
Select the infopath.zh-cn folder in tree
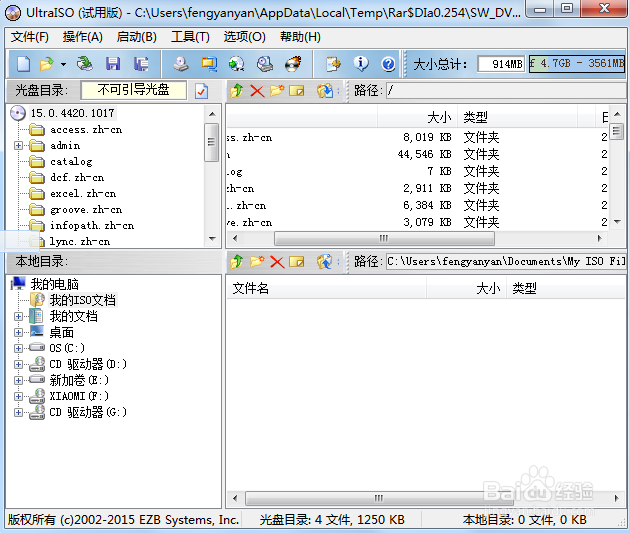pos(92,226)
